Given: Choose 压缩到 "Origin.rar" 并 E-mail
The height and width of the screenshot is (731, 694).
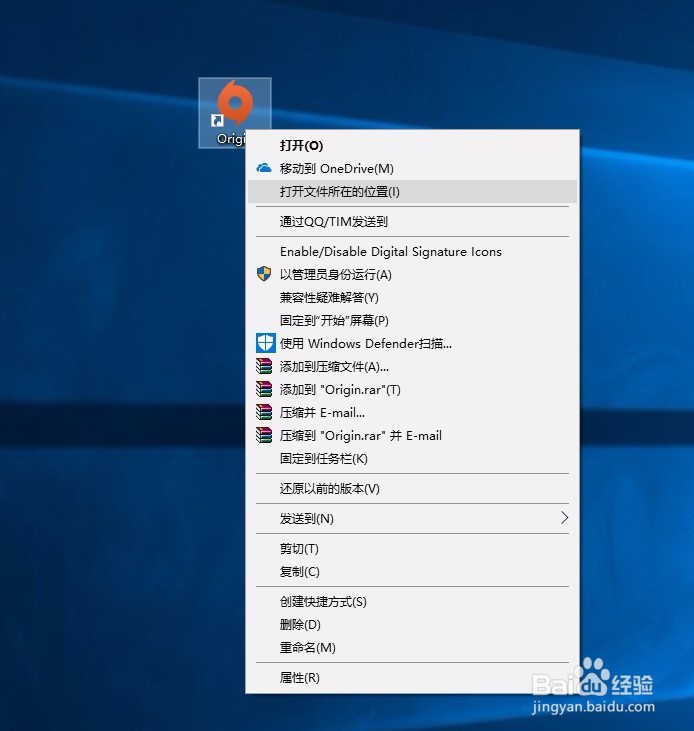Looking at the screenshot, I should click(x=412, y=435).
